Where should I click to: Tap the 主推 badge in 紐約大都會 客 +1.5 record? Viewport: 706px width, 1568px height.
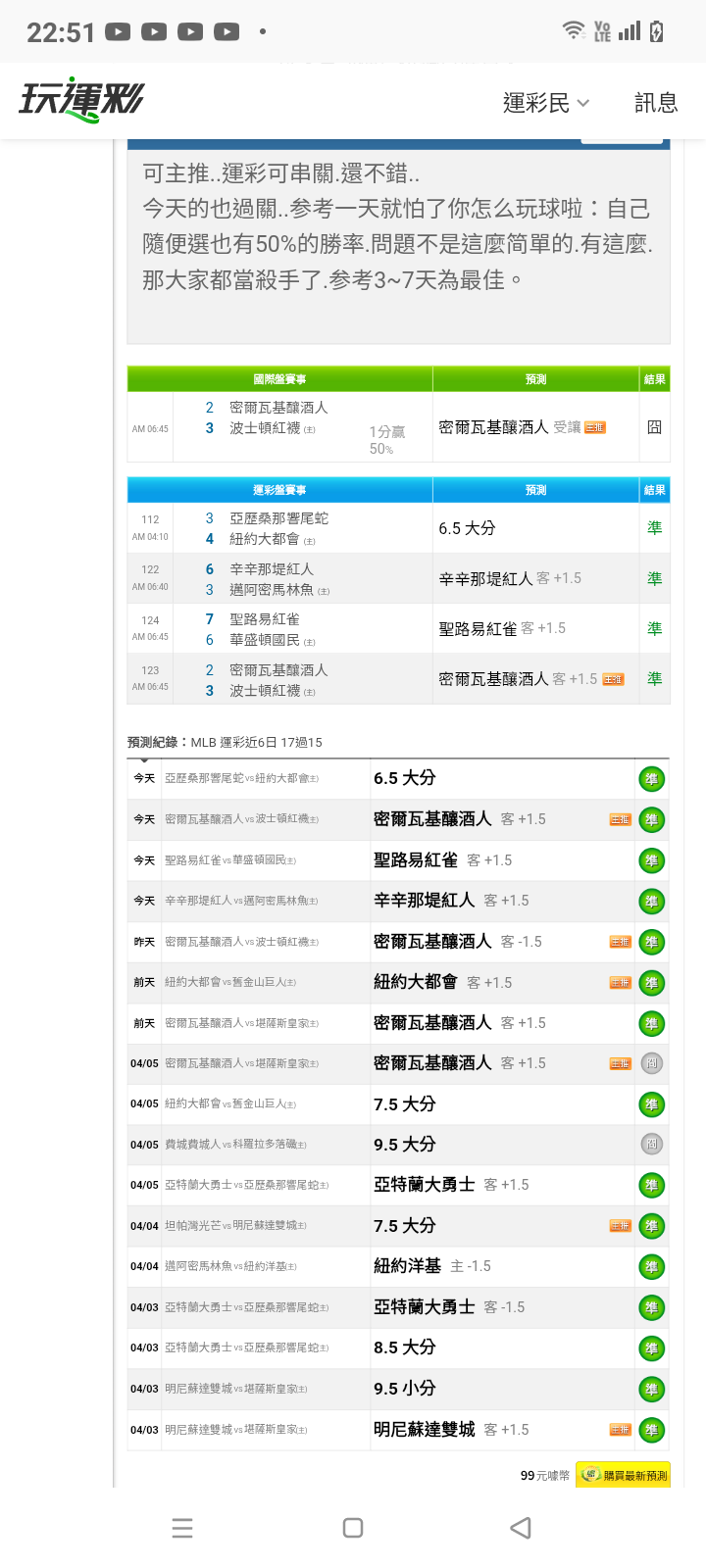tap(621, 982)
